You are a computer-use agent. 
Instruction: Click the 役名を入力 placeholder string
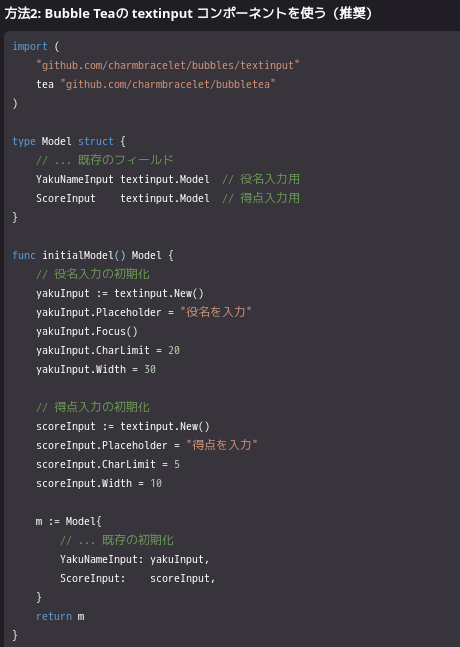pyautogui.click(x=216, y=312)
